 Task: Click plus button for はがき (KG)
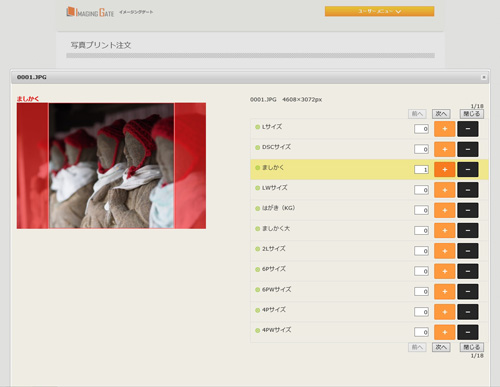444,210
